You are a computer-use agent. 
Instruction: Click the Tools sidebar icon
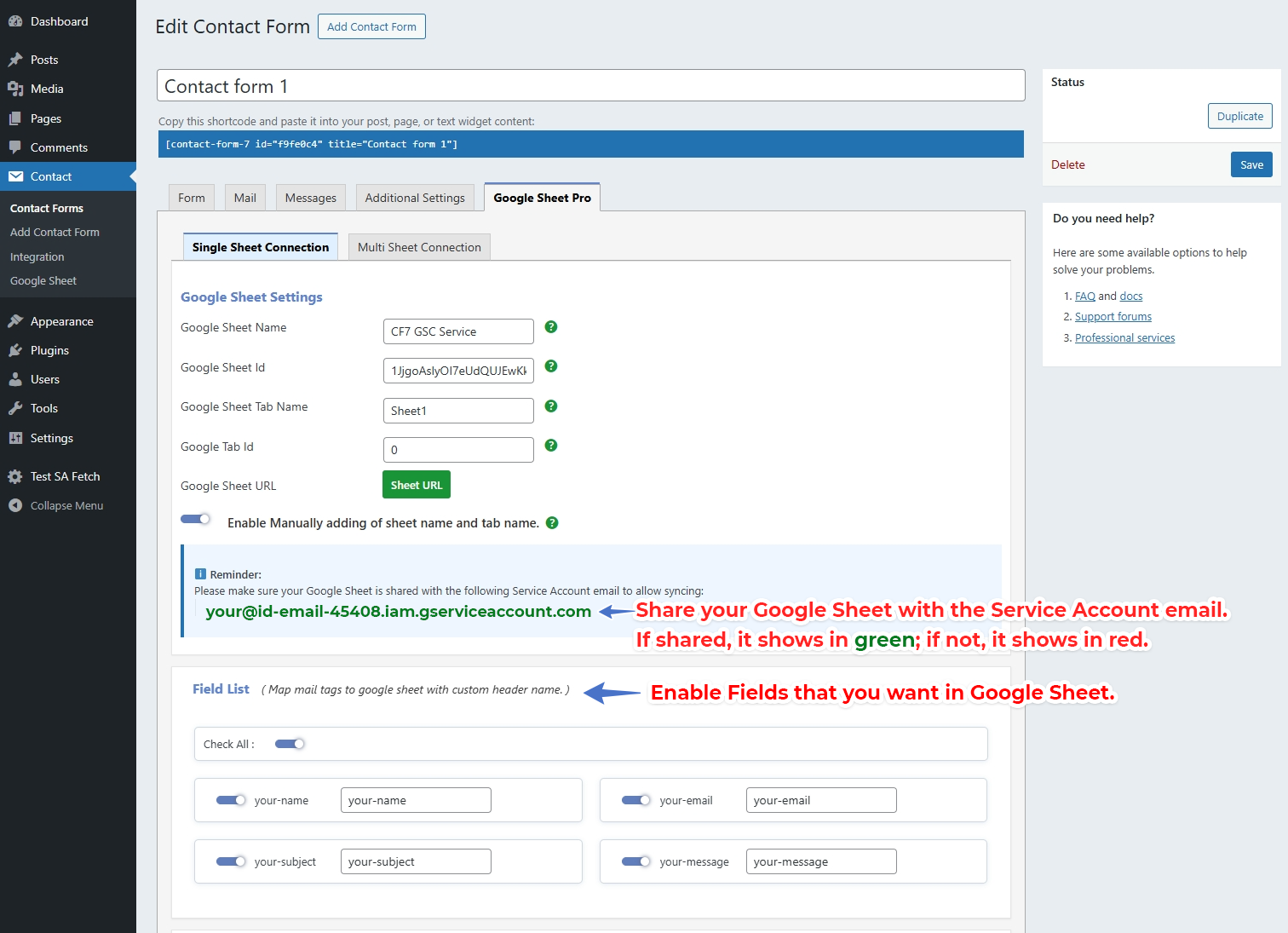[17, 408]
